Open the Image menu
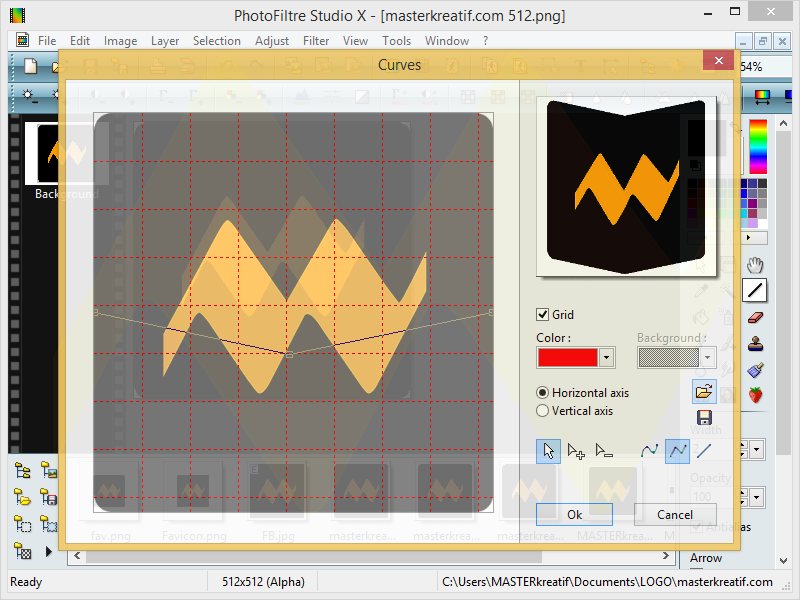 coord(120,41)
